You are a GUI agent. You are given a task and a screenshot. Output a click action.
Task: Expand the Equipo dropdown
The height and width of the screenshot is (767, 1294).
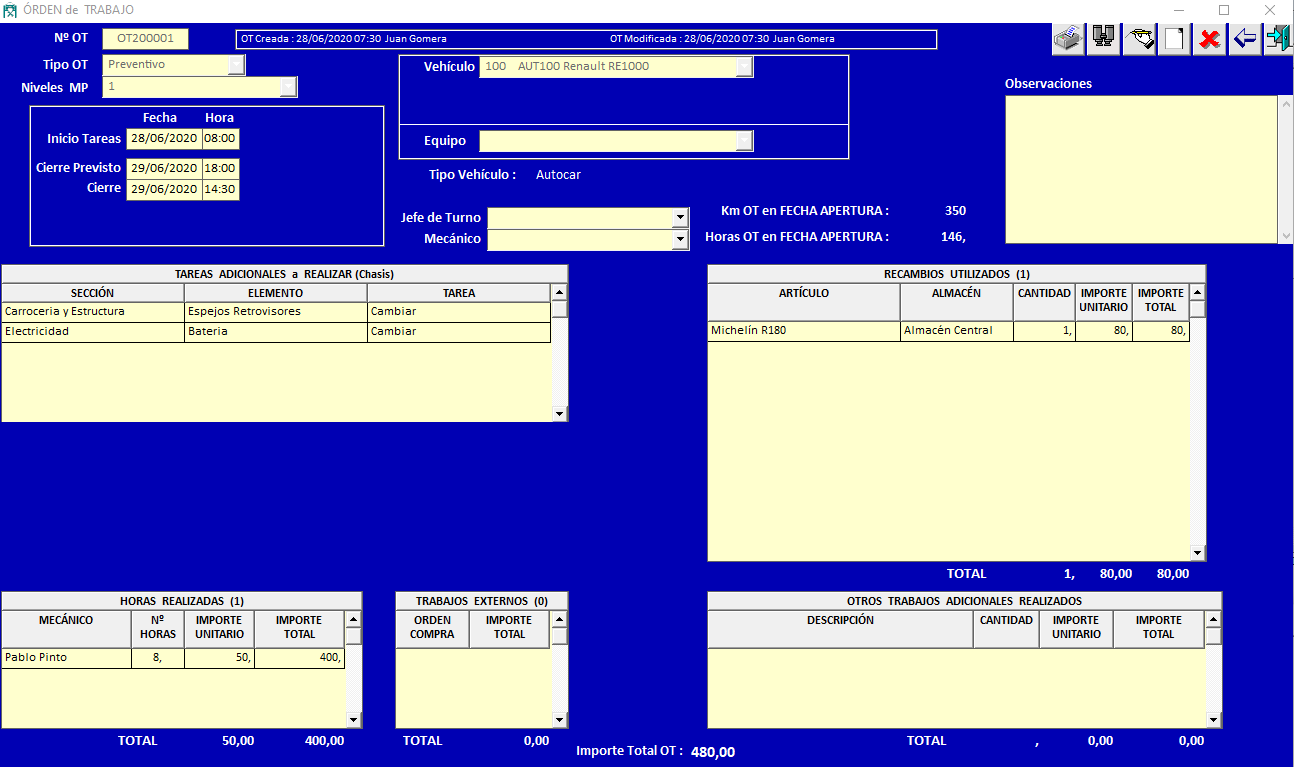[x=744, y=141]
